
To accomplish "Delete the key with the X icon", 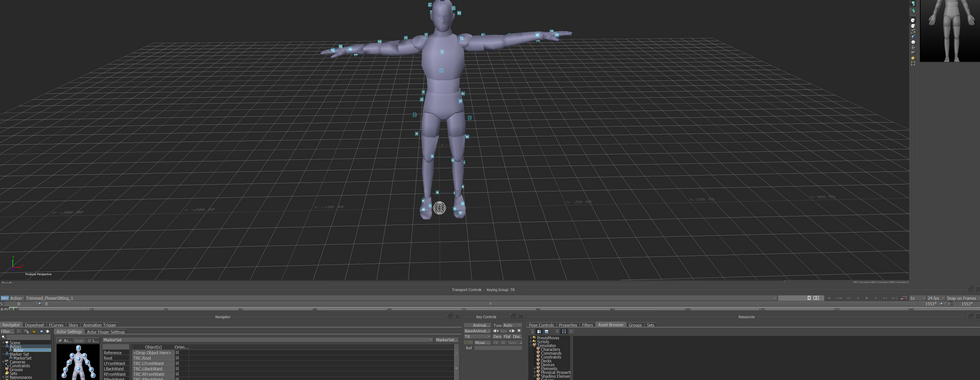I will [519, 331].
